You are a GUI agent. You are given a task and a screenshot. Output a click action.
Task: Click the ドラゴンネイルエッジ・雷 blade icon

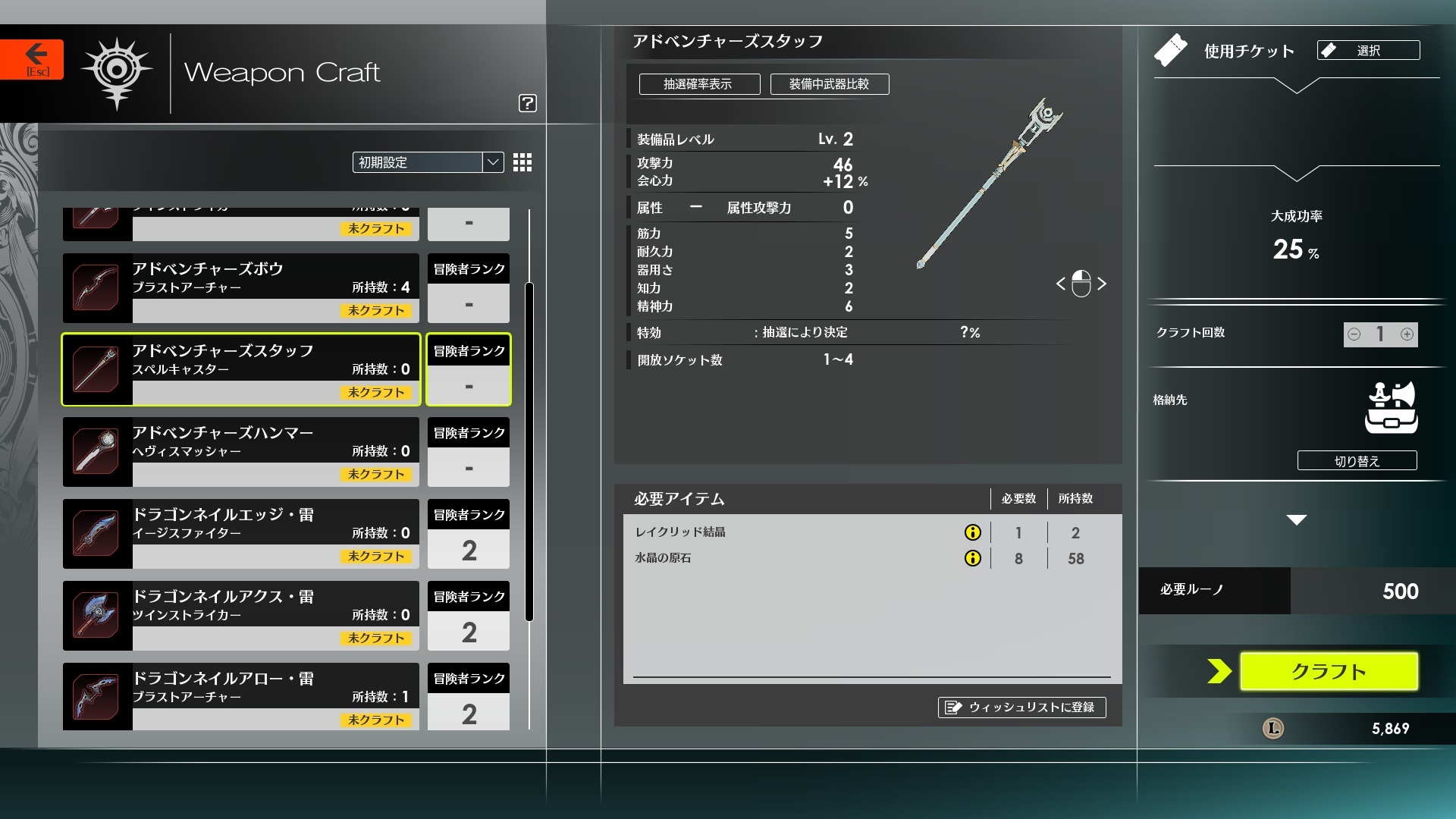(x=96, y=533)
